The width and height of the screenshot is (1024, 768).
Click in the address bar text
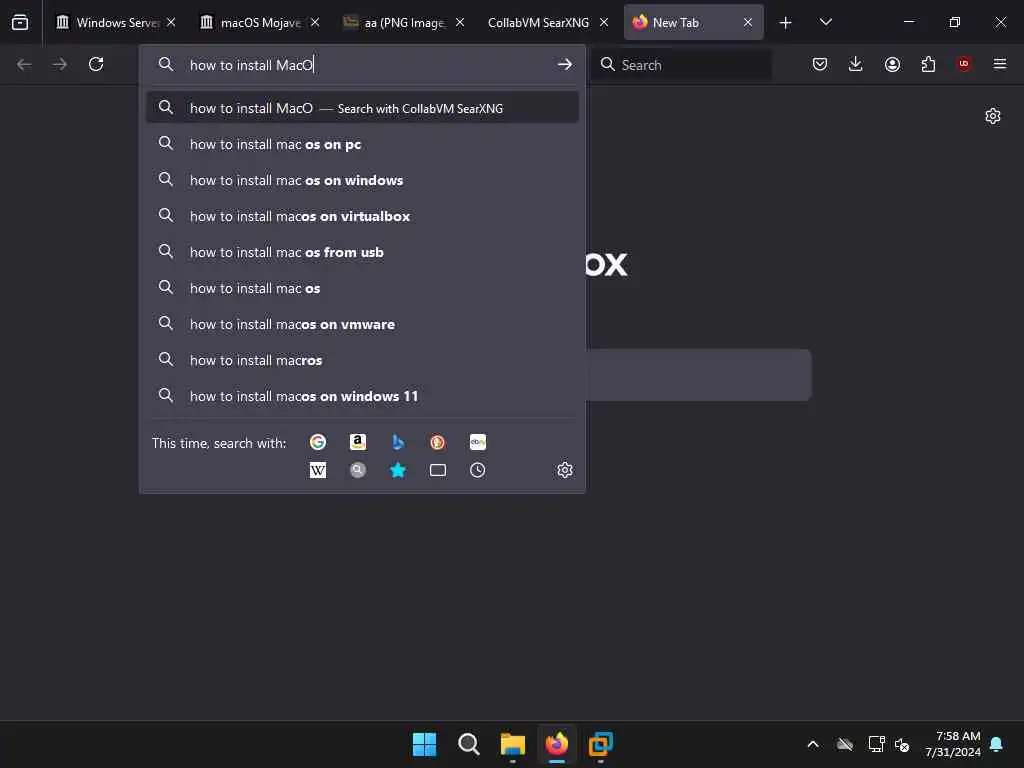[x=251, y=65]
